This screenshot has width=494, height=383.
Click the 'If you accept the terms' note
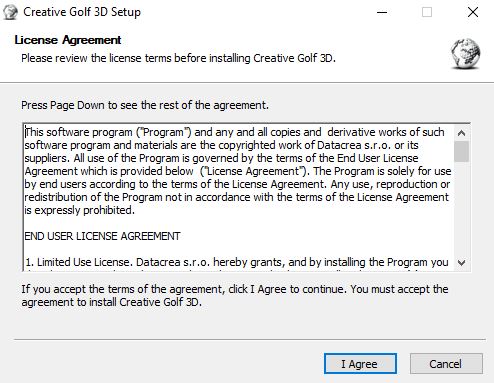(235, 296)
